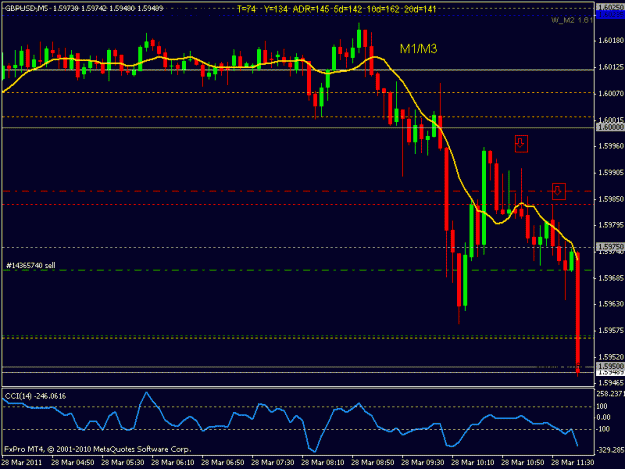Click the 28 Mar 10:50 time label
625x469 pixels.
point(523,463)
